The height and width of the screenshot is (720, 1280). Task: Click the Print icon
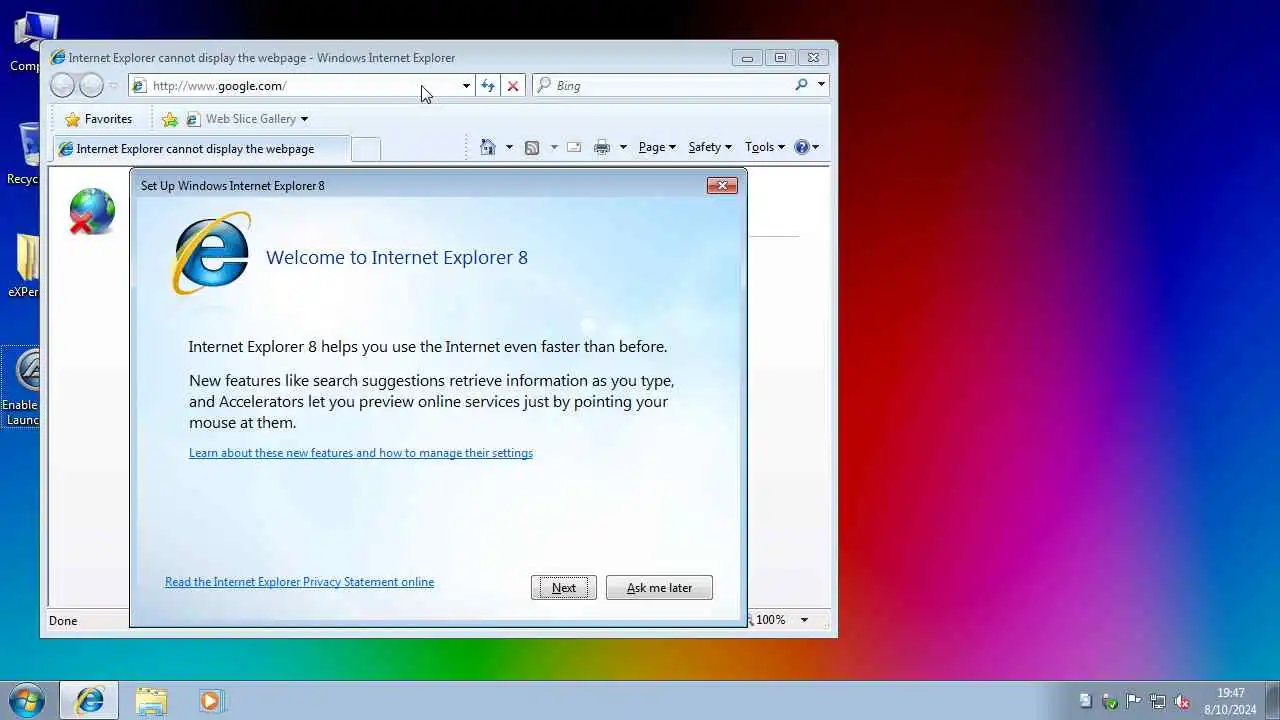point(602,147)
